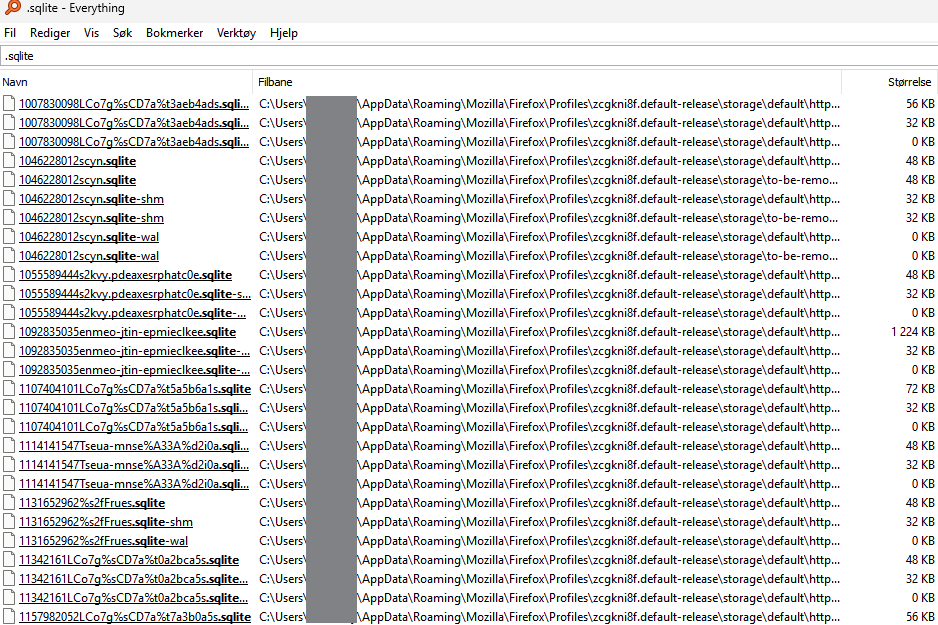Click file icon of 1107404101LCo7g 72 KB row
Image resolution: width=938 pixels, height=625 pixels.
pos(9,389)
